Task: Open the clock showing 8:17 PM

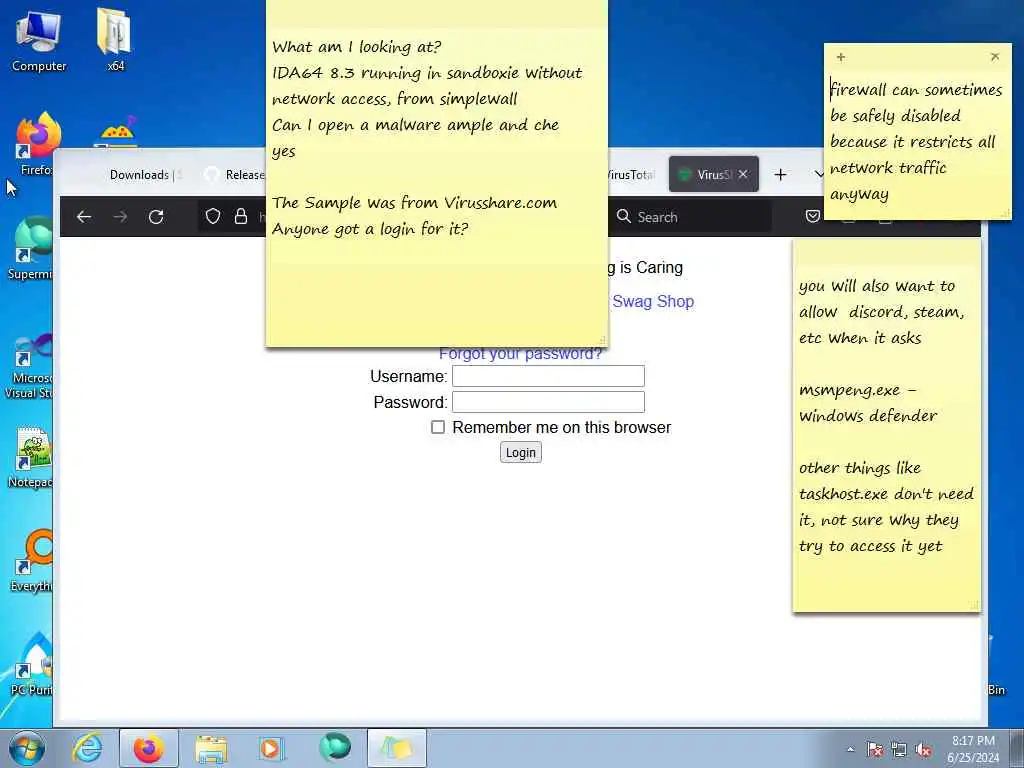Action: coord(973,749)
